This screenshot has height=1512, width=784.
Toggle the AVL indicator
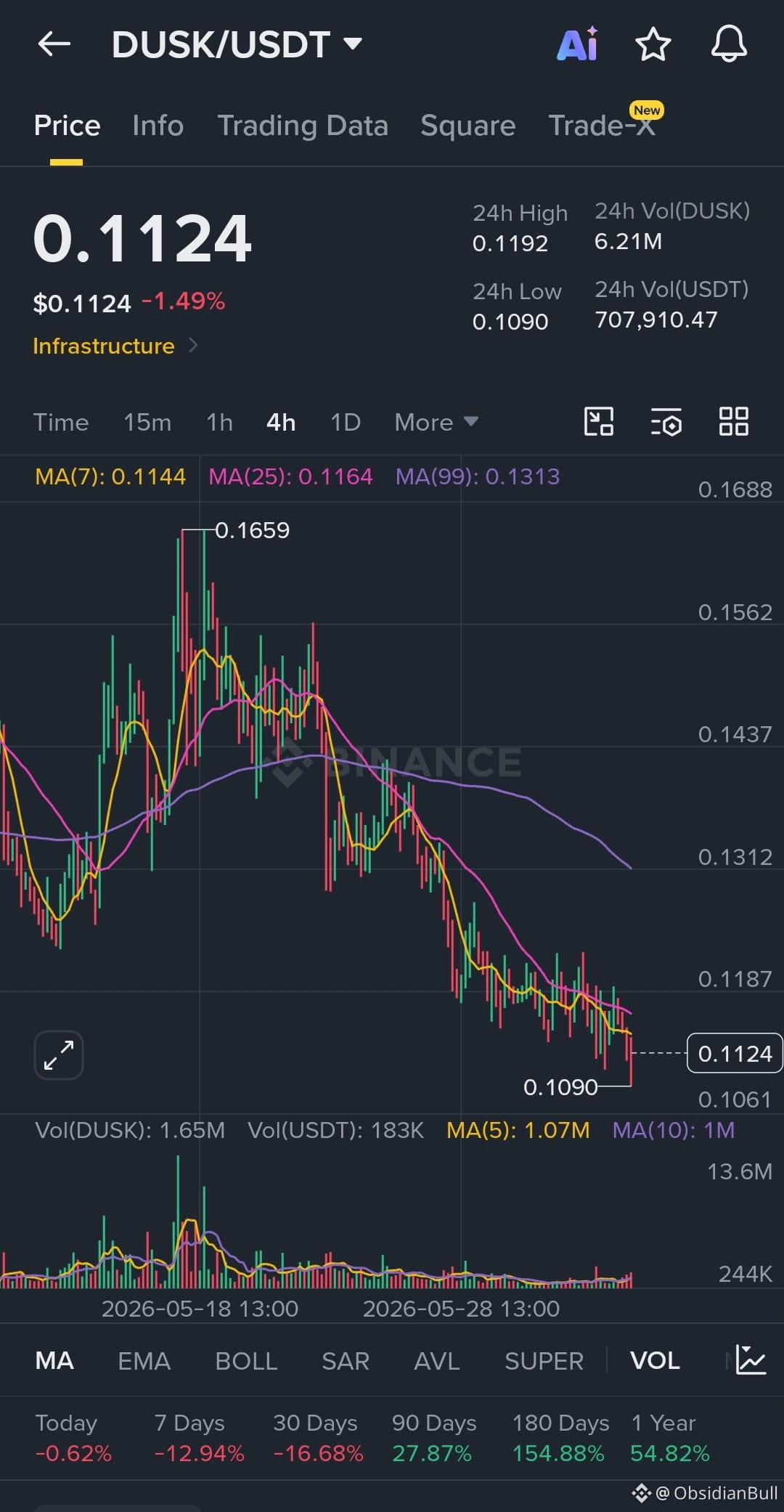(437, 1360)
